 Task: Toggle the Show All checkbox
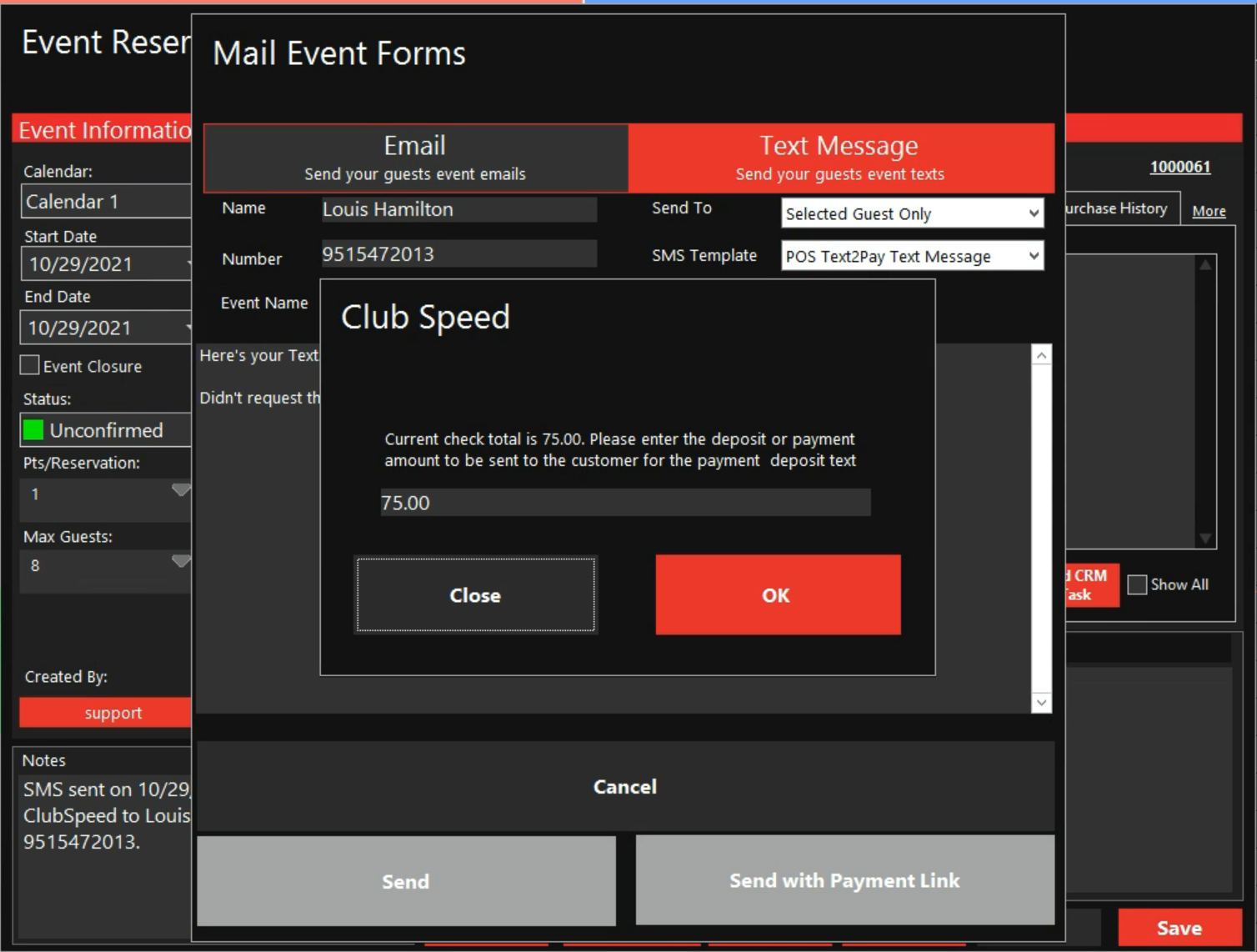(x=1137, y=584)
